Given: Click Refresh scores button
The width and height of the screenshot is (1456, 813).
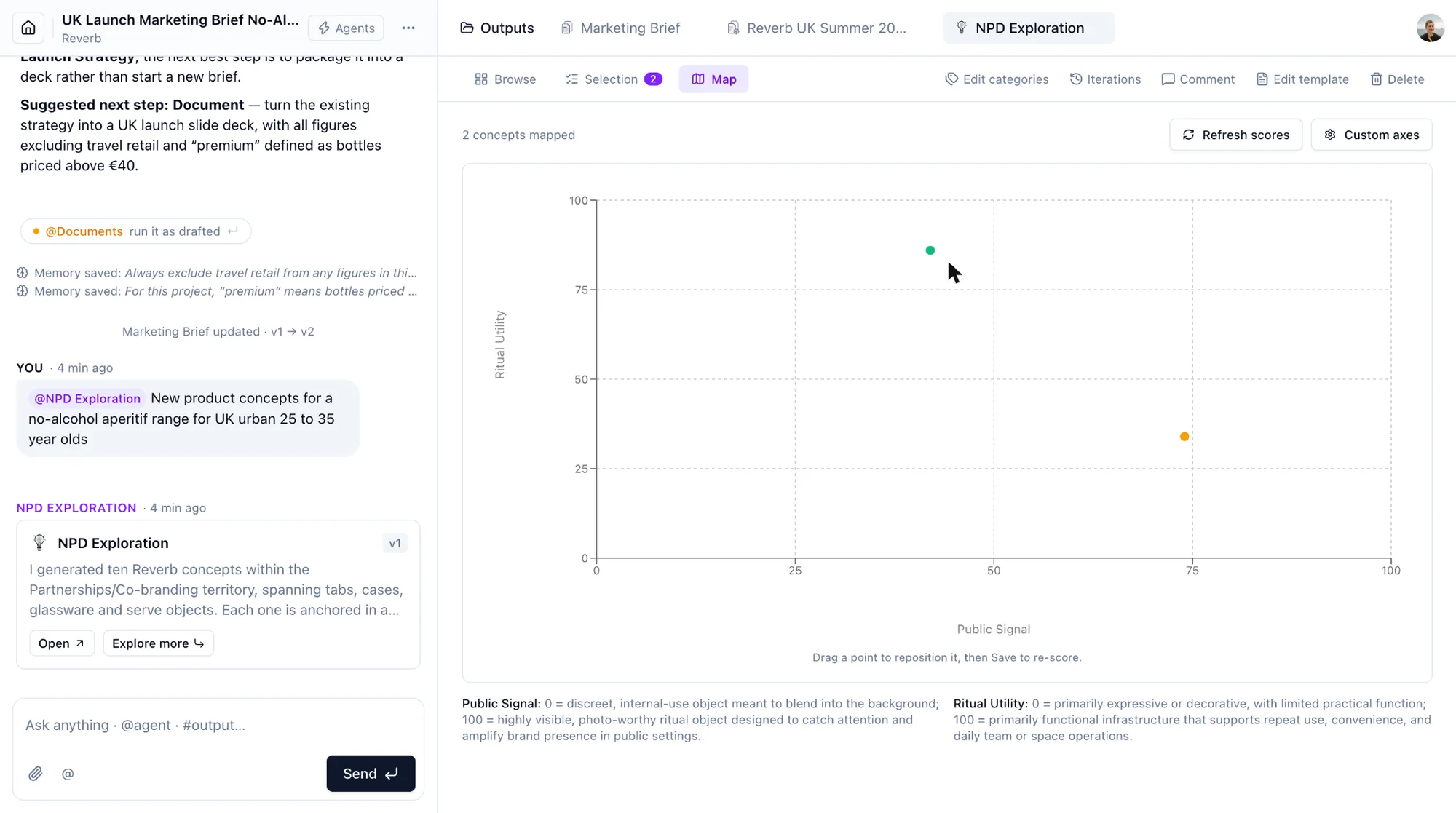Looking at the screenshot, I should click(x=1235, y=135).
